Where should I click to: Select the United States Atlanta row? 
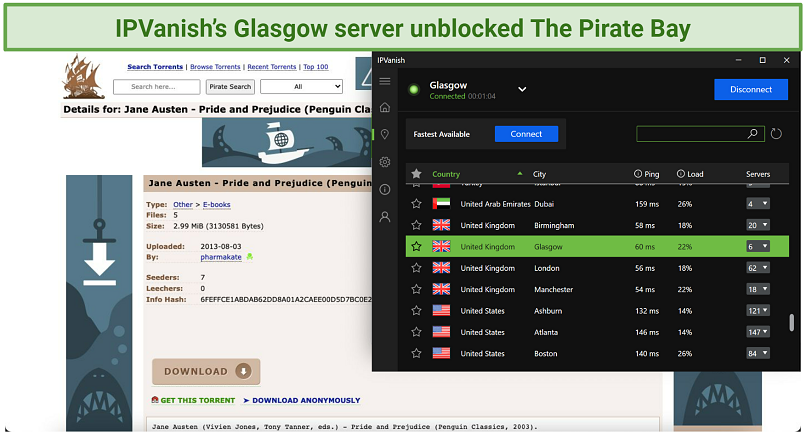coord(597,332)
